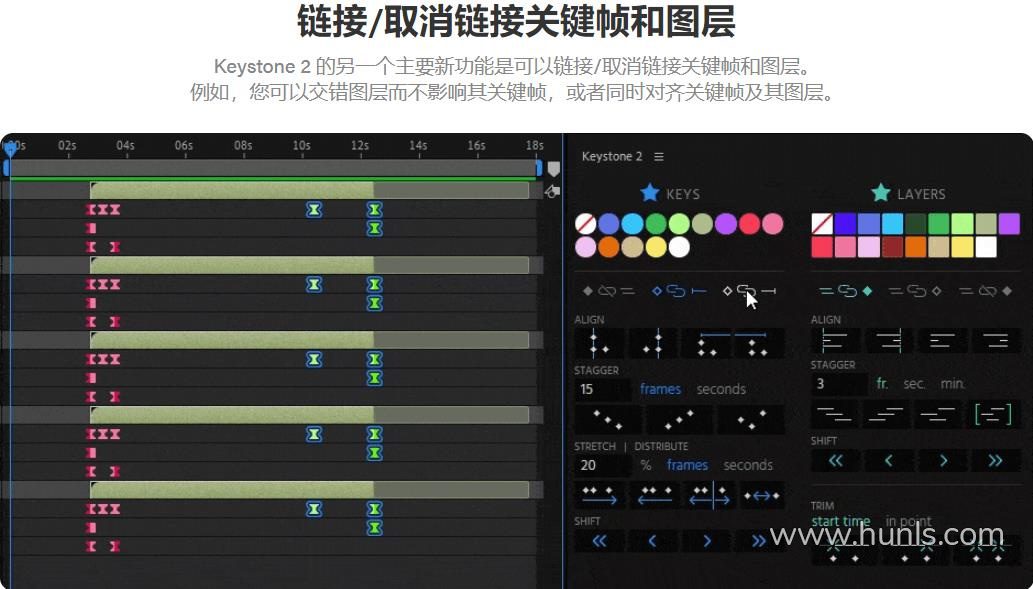Pick the no-color Layers square with slash
The width and height of the screenshot is (1033, 589).
pos(822,224)
